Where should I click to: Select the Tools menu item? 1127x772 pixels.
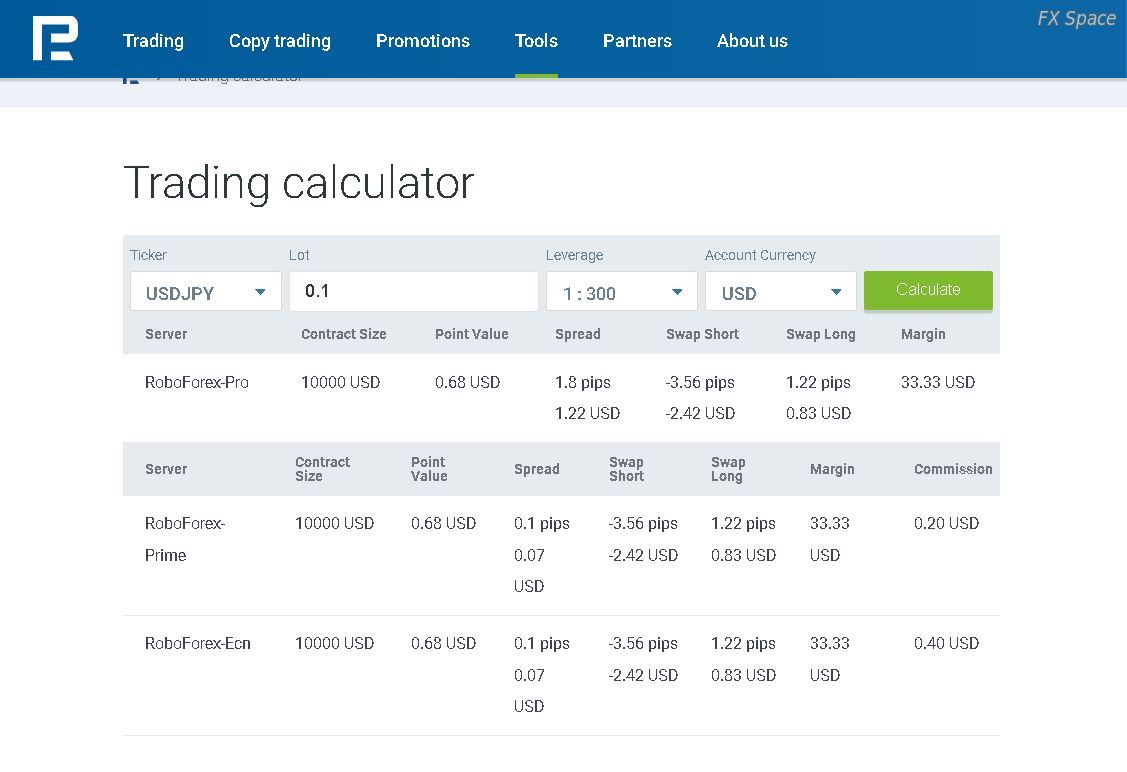pyautogui.click(x=536, y=41)
